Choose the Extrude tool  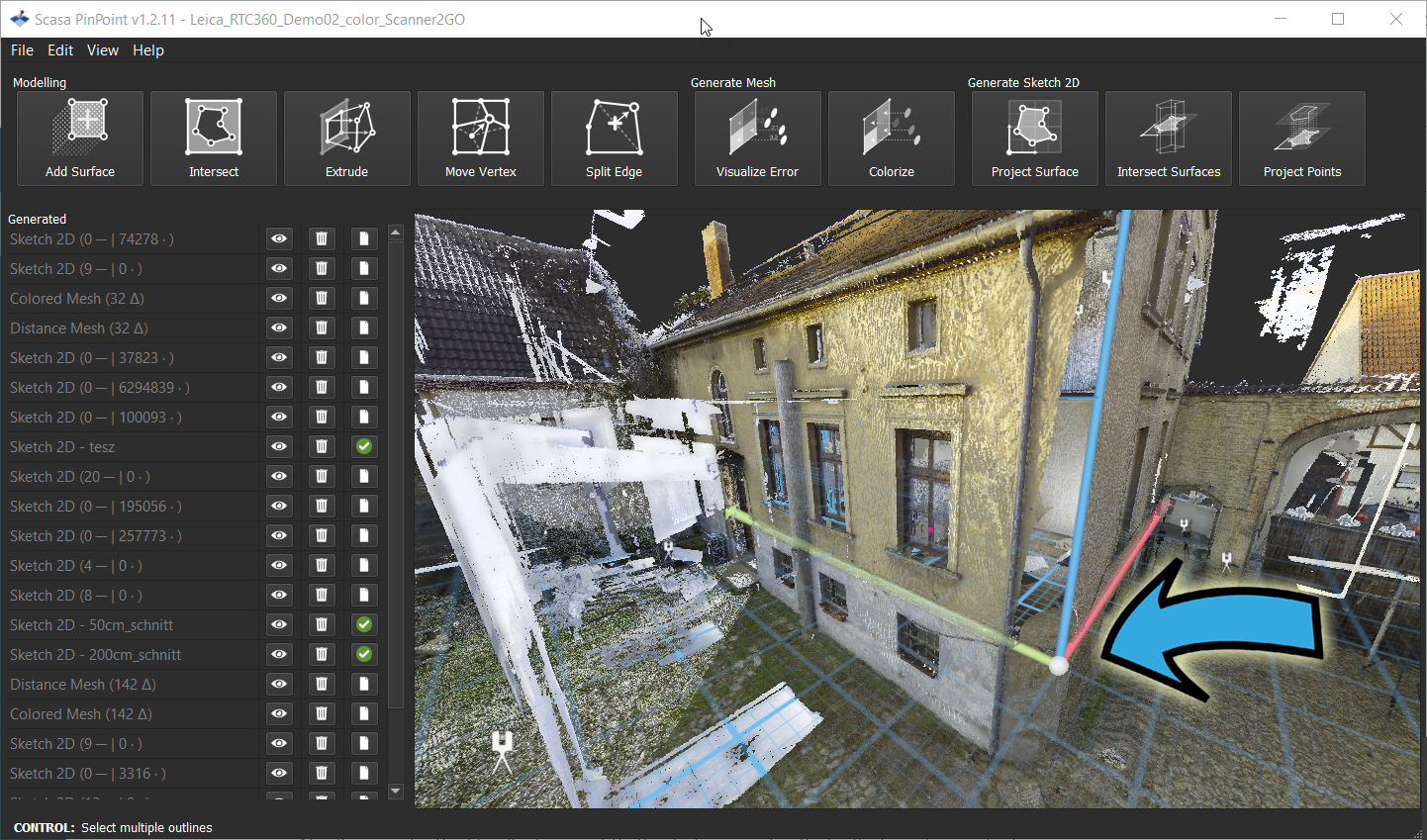(347, 139)
